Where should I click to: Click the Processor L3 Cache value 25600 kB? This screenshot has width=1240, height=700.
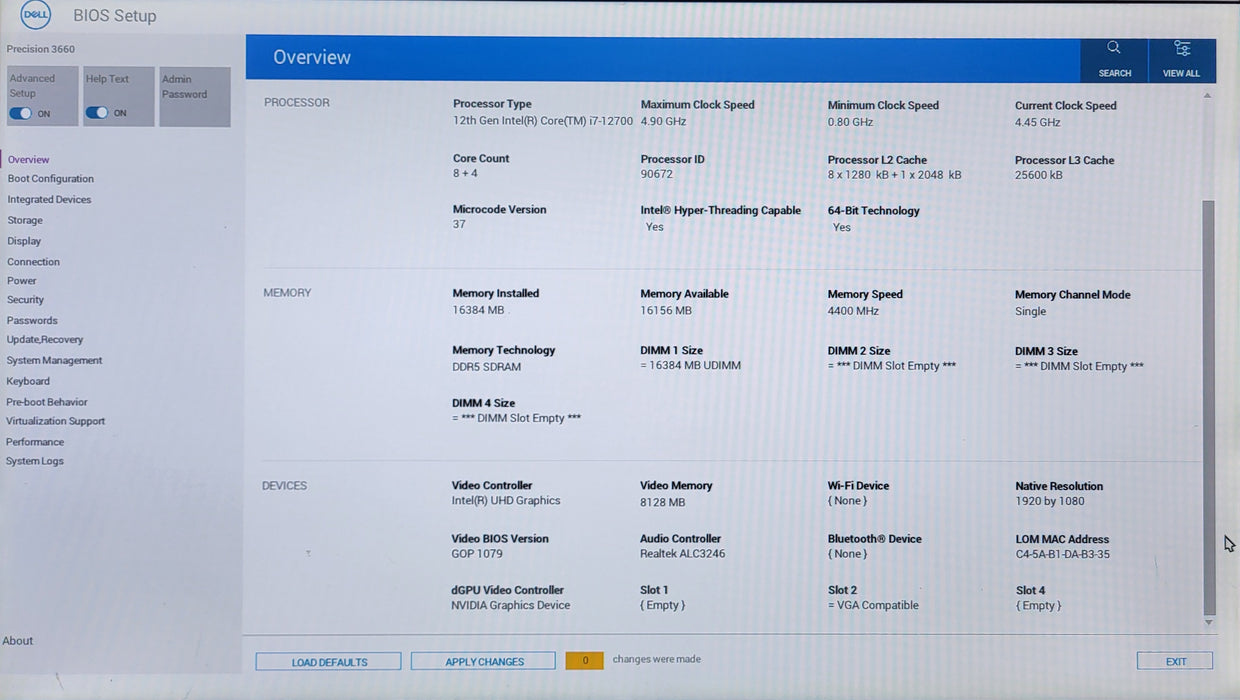point(1039,175)
